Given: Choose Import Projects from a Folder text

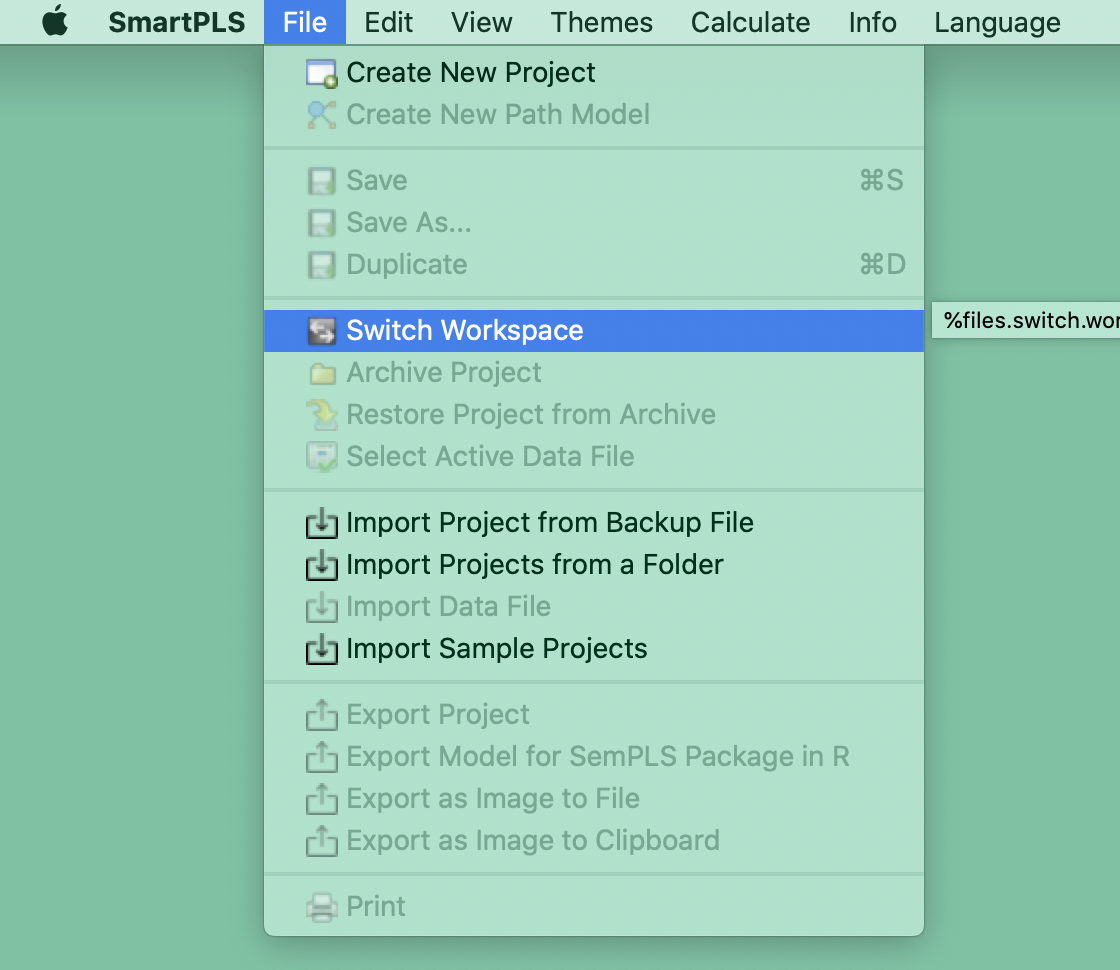Looking at the screenshot, I should tap(534, 565).
